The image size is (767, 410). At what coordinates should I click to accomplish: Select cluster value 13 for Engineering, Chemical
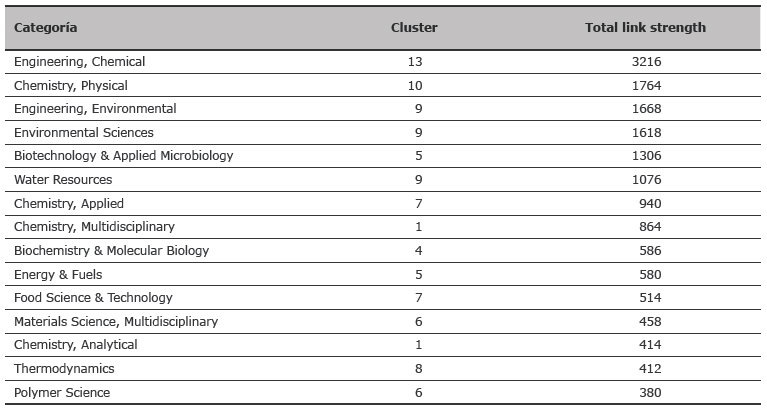point(414,62)
